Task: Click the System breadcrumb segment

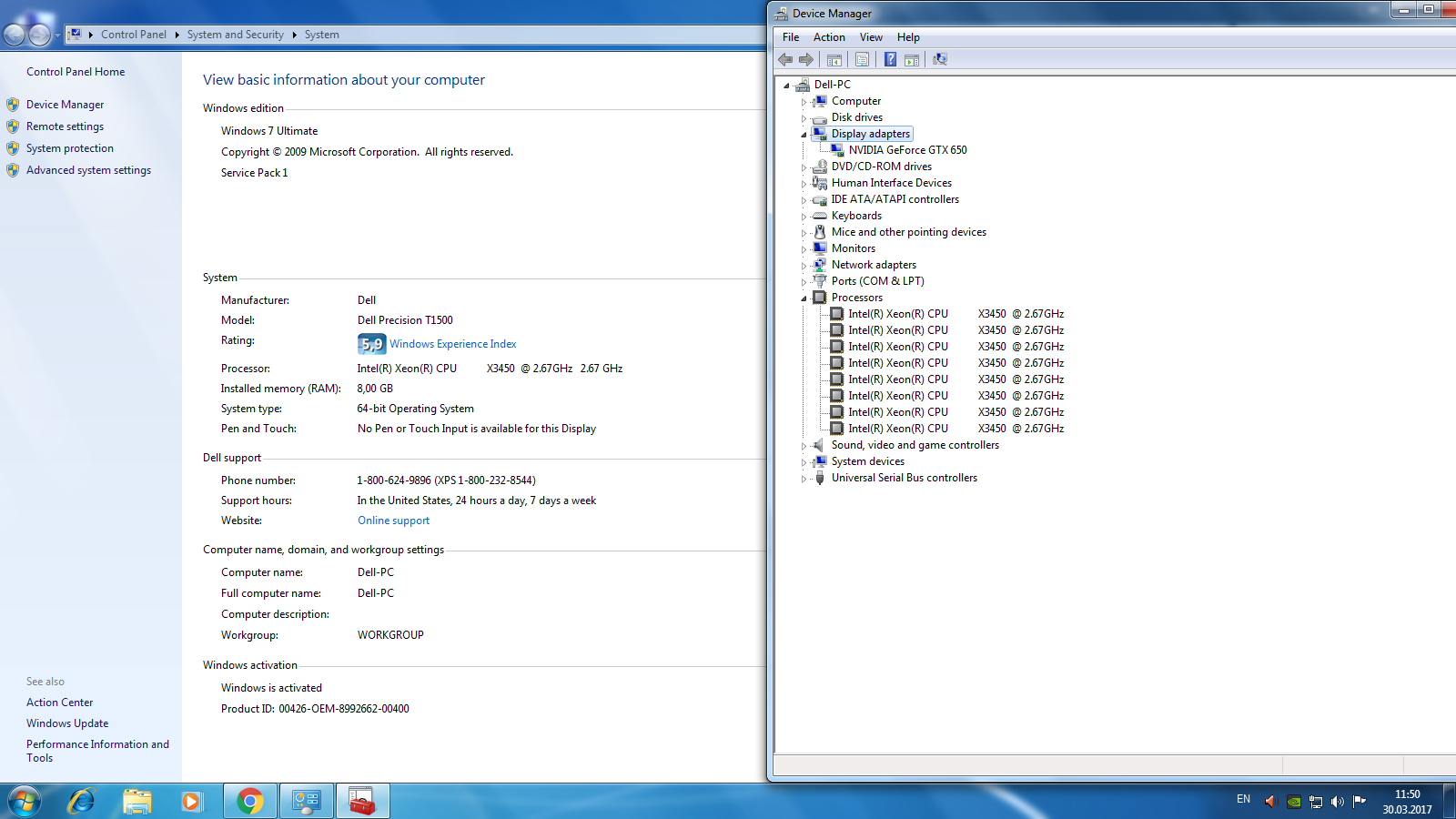Action: click(x=321, y=35)
